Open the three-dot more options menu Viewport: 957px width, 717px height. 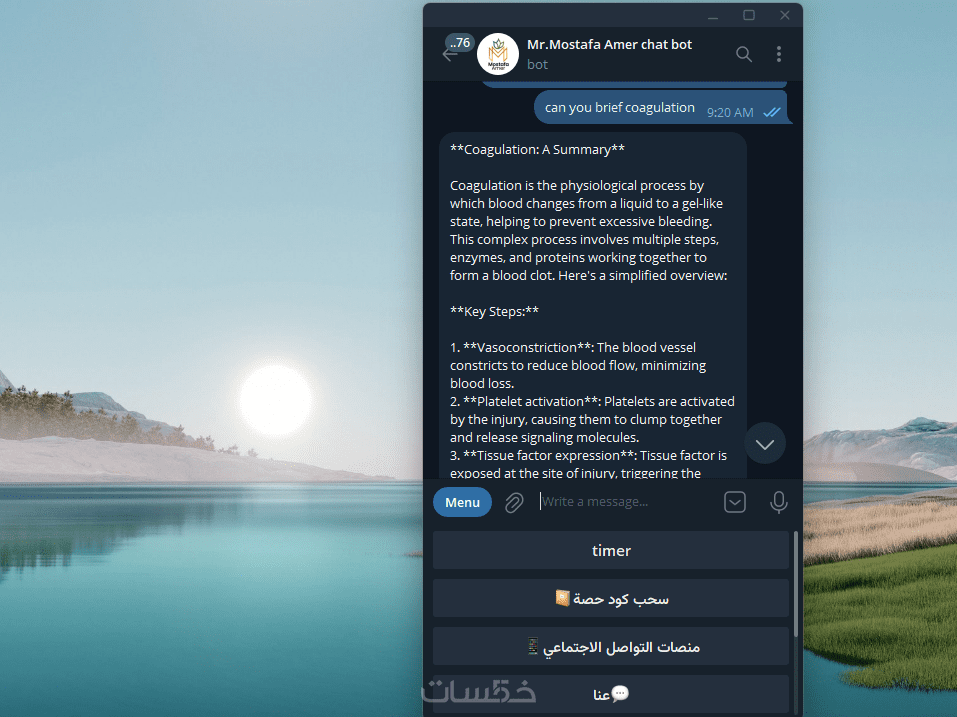[x=779, y=54]
